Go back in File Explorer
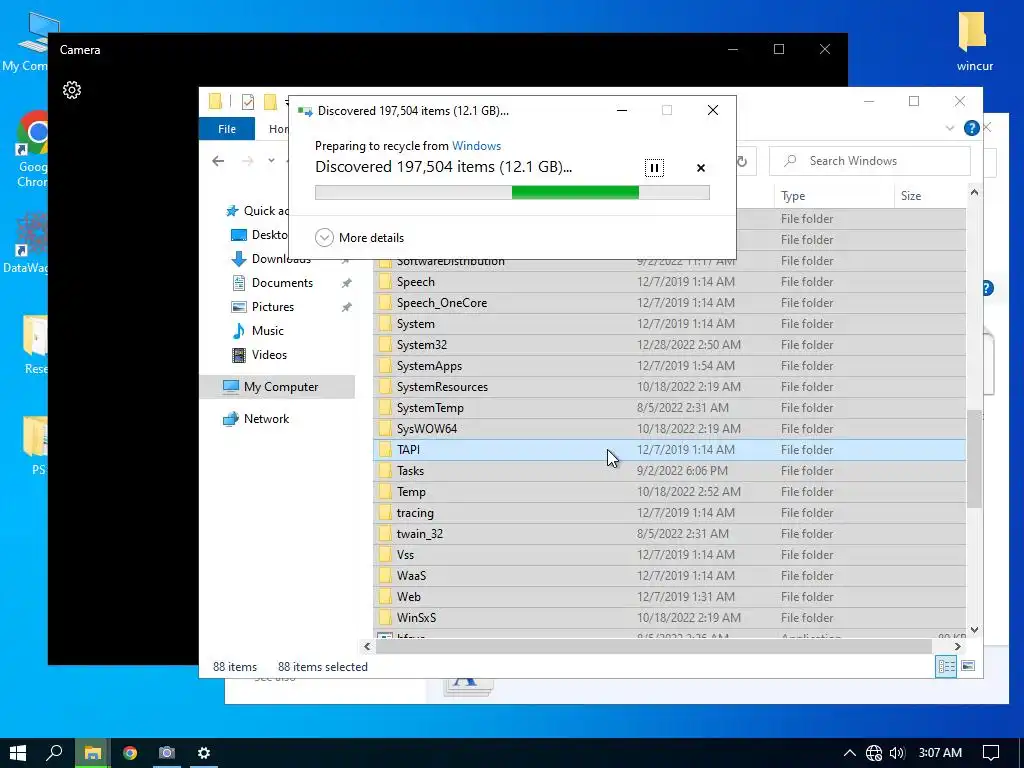The image size is (1024, 768). (x=218, y=161)
